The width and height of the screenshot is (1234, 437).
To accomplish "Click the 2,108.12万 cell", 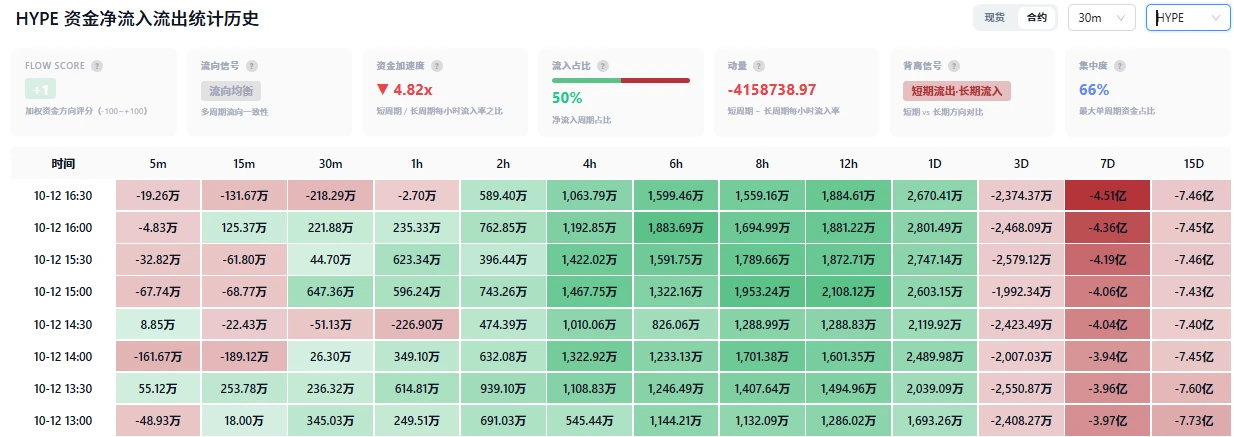I will tap(848, 292).
